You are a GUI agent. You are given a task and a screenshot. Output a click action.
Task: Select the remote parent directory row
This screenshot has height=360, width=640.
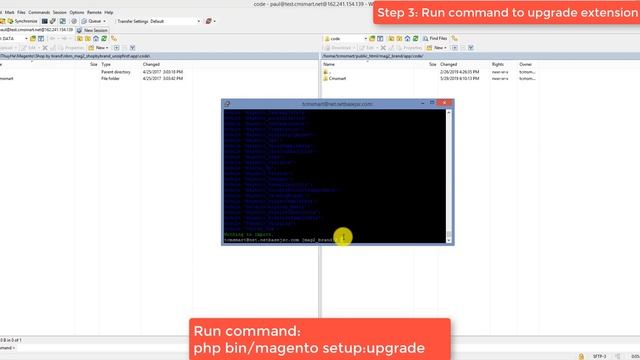[429, 72]
